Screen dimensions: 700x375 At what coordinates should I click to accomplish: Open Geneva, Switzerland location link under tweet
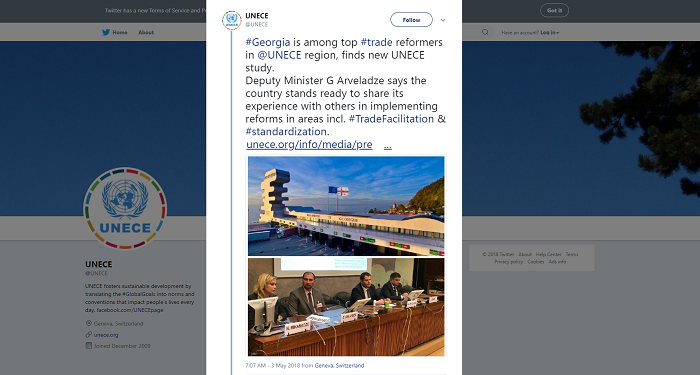[x=339, y=365]
